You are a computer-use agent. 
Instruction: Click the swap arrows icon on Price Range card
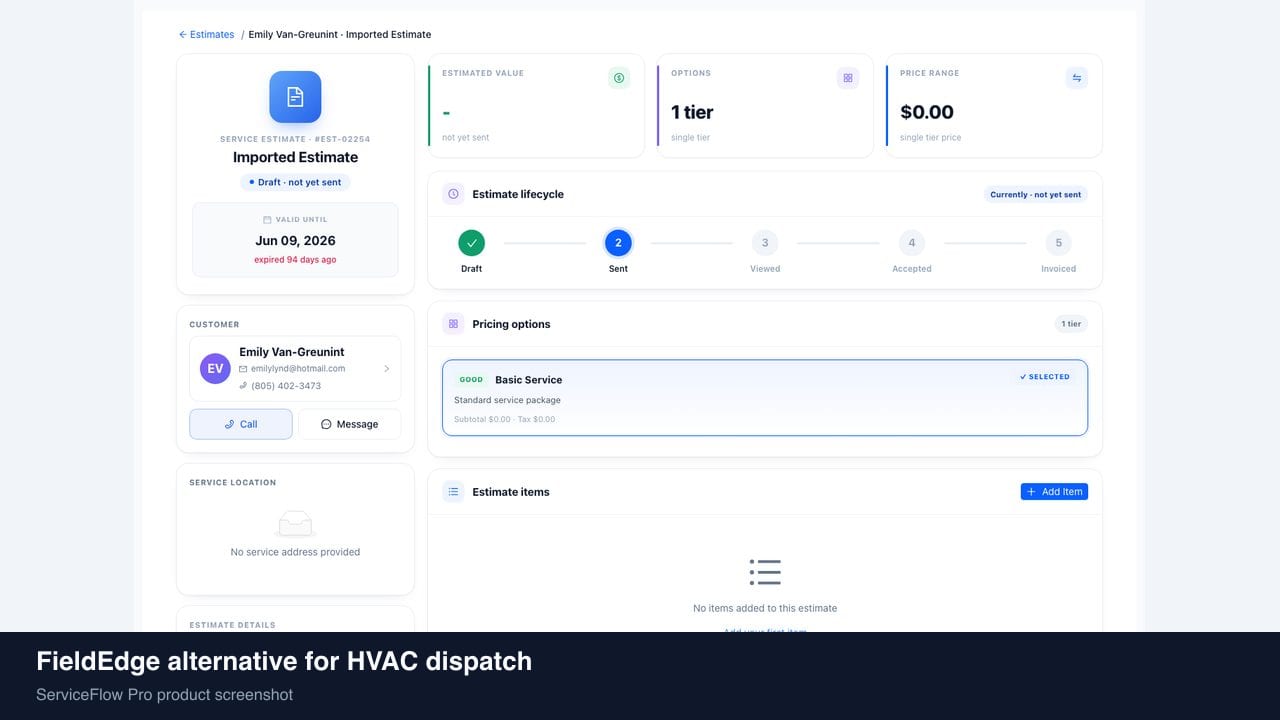click(1077, 78)
